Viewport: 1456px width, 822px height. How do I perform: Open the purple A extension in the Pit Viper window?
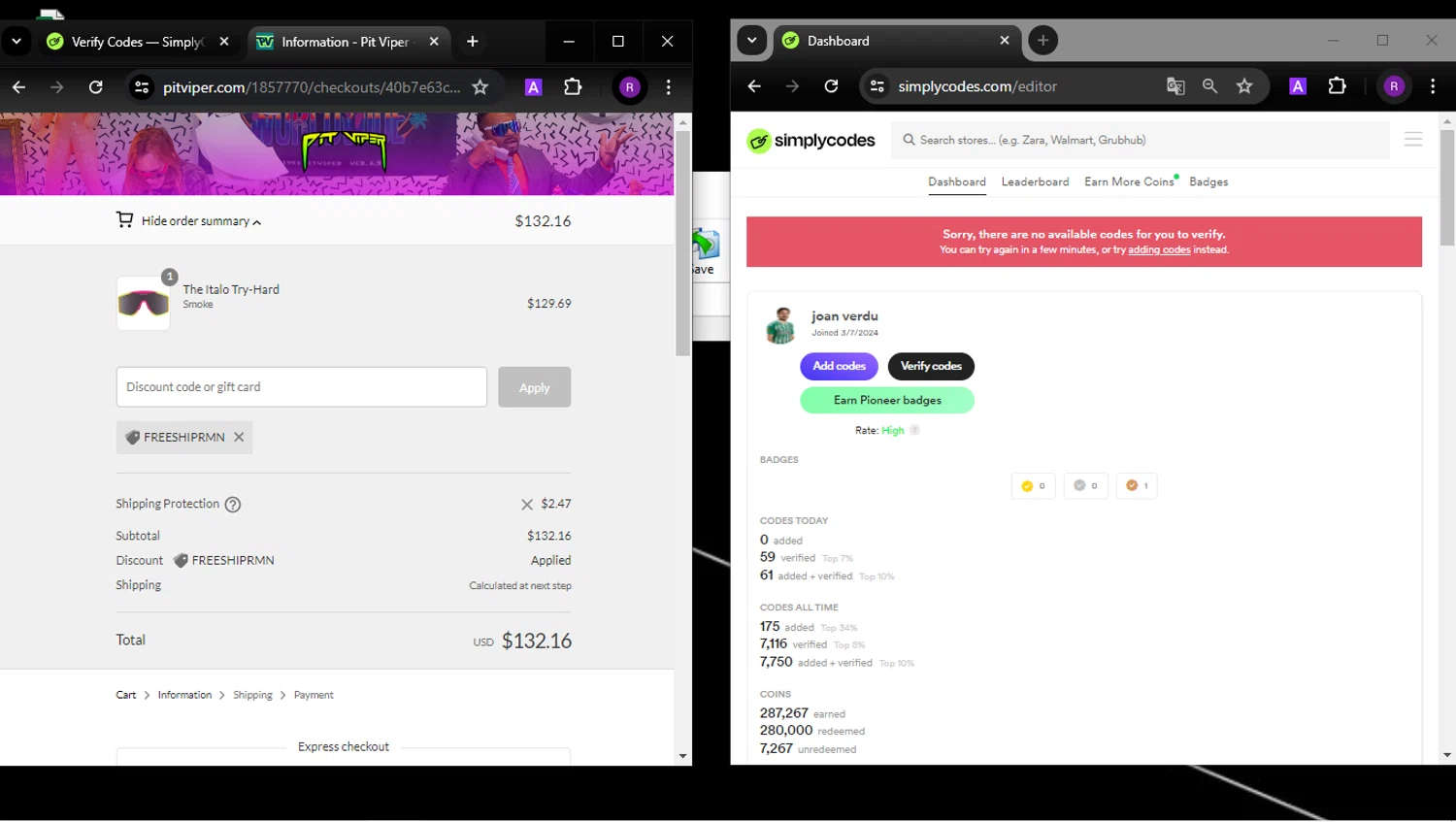(533, 87)
